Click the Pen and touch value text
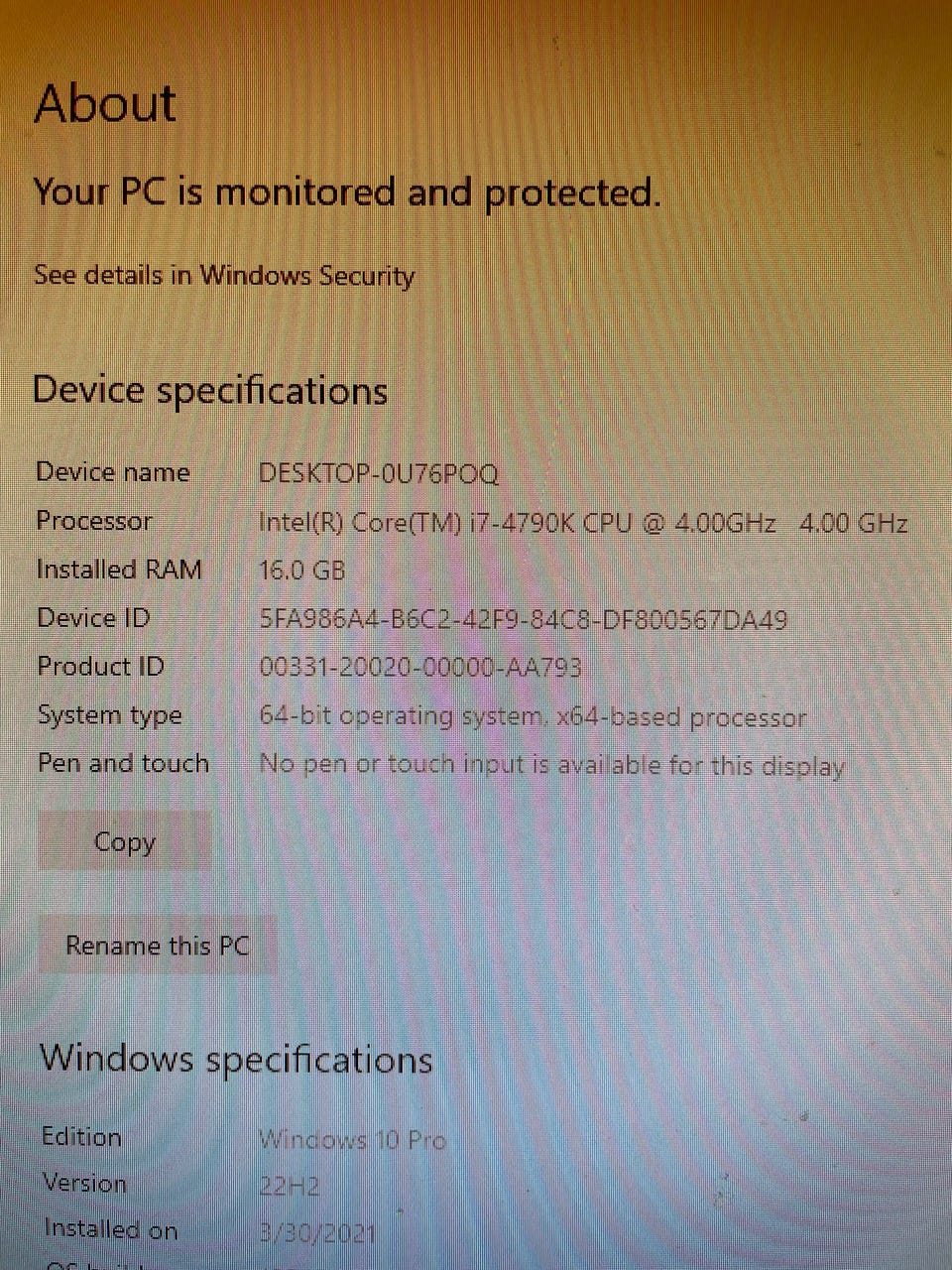This screenshot has width=952, height=1270. pos(551,765)
